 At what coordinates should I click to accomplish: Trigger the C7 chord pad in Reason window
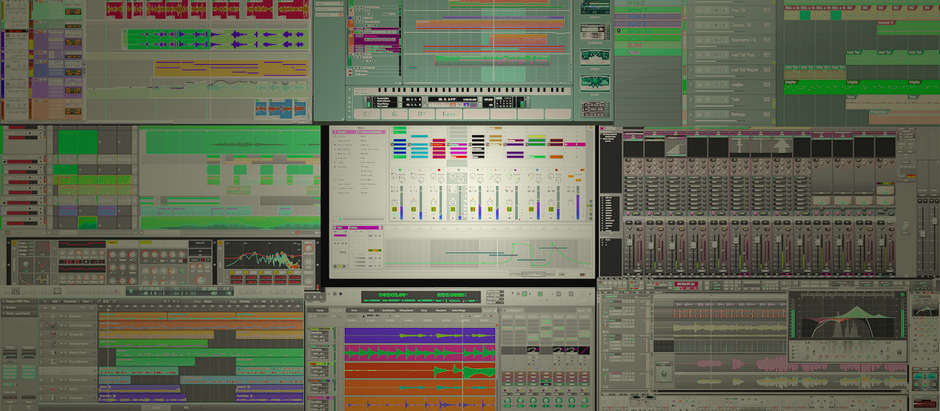367,114
